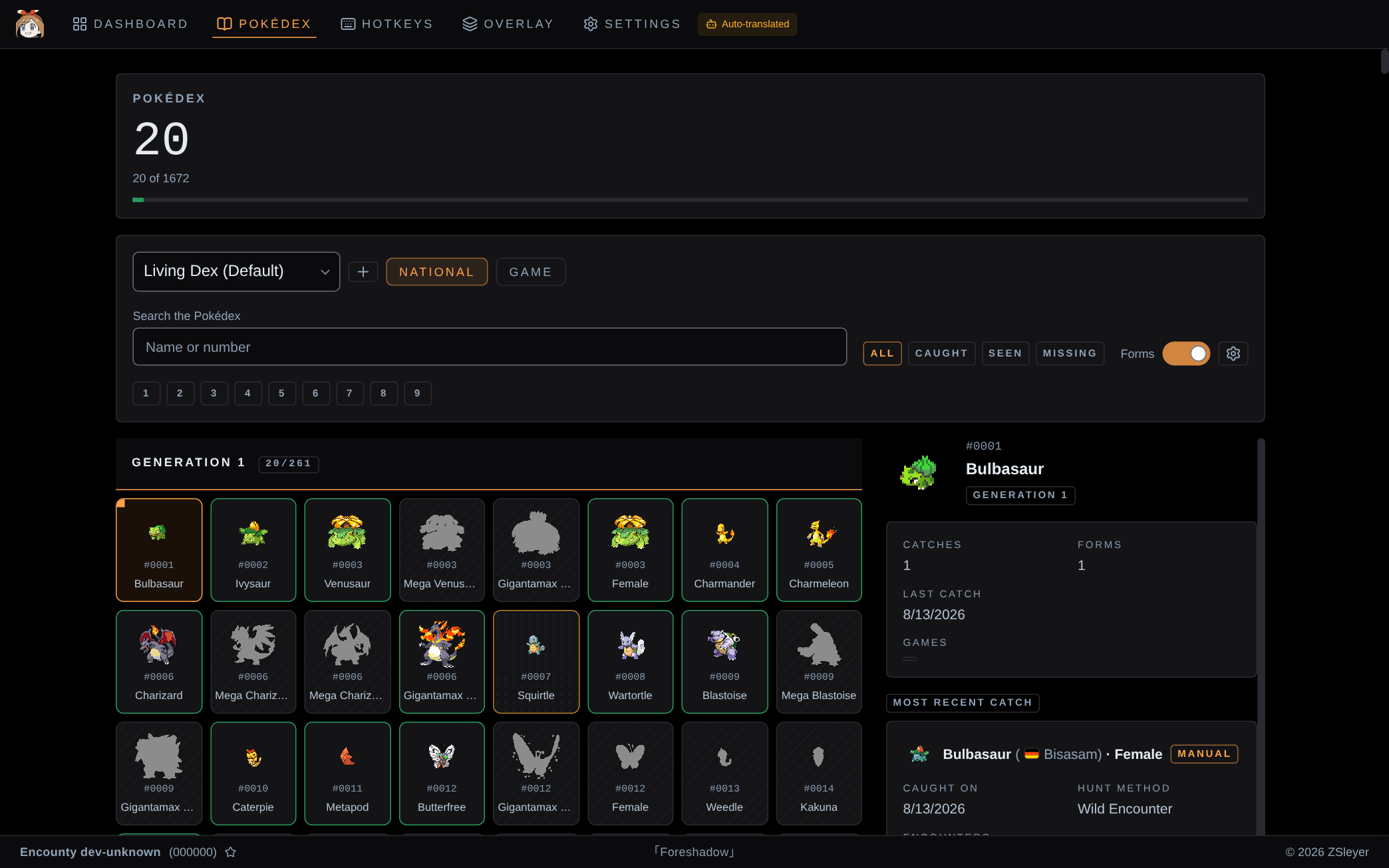The height and width of the screenshot is (868, 1389).
Task: Jump to generation 5
Action: [x=282, y=393]
